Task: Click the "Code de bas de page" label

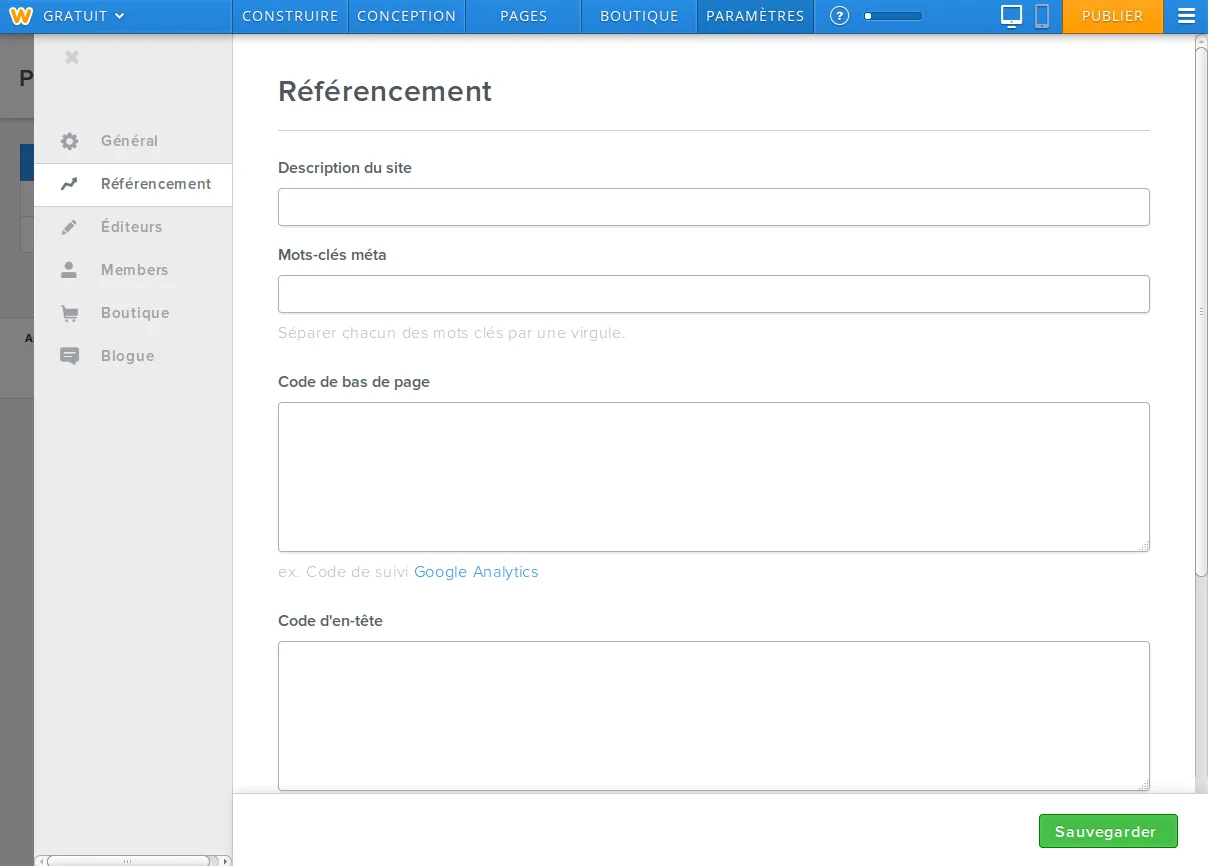Action: click(354, 382)
